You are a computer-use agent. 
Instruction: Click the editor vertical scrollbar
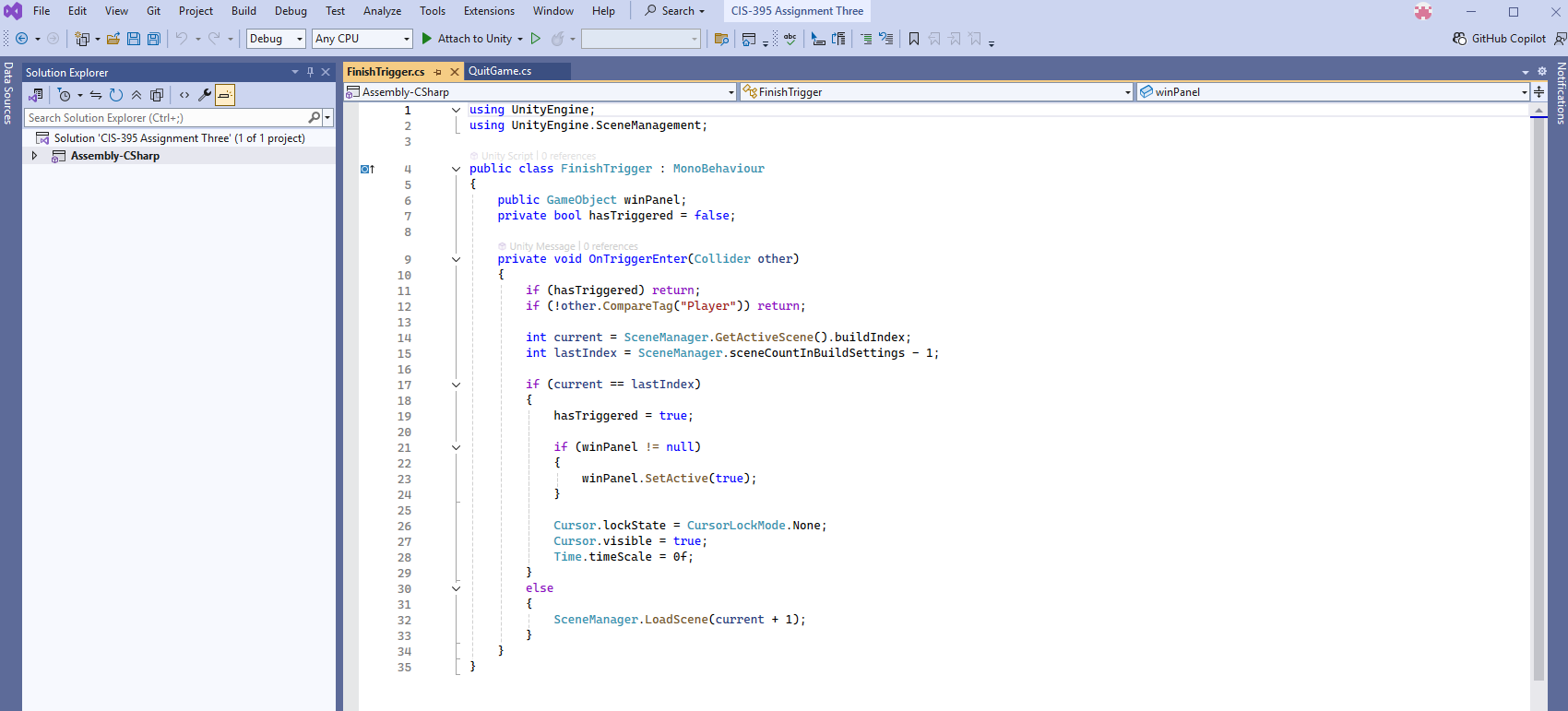[1538, 397]
